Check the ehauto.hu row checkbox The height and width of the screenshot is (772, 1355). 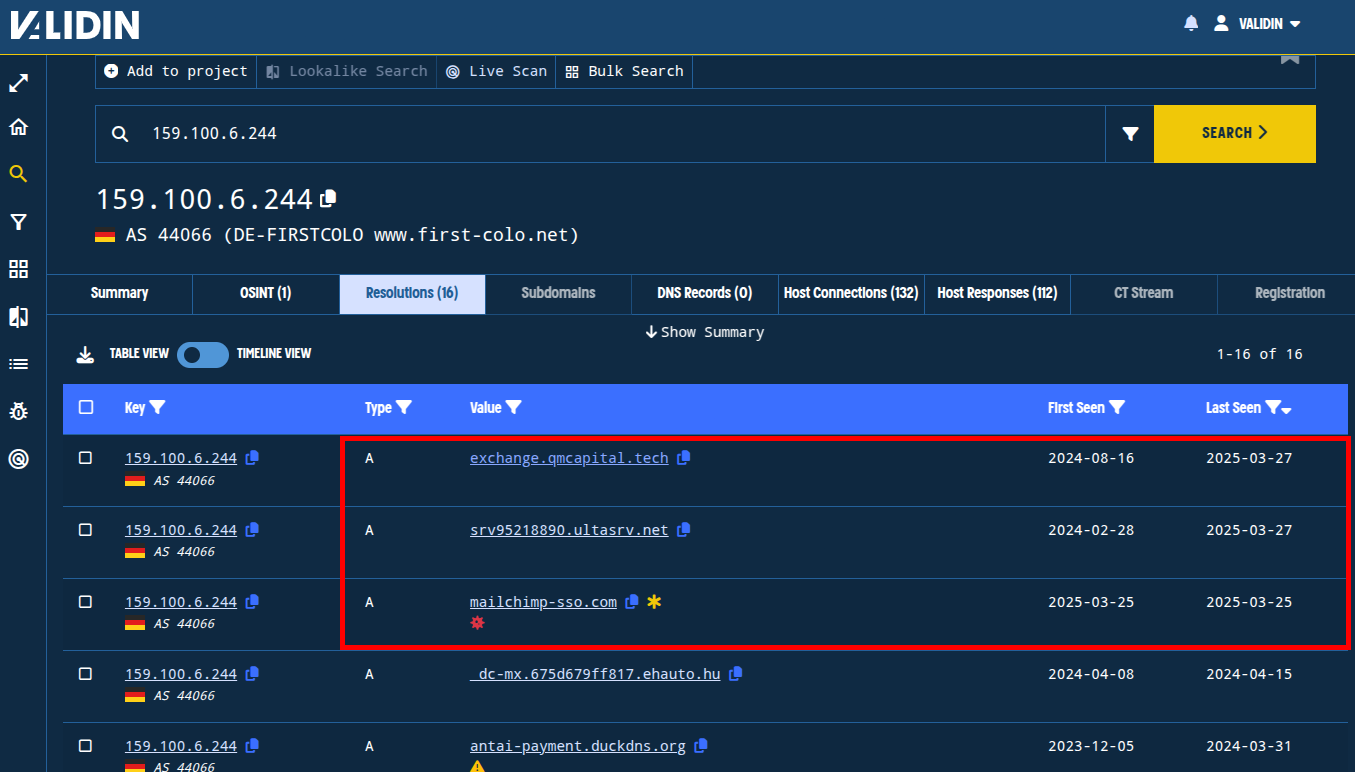tap(86, 674)
